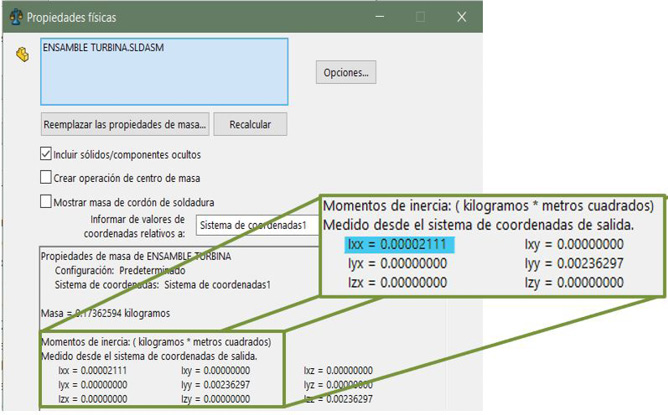Viewport: 668px width, 415px height.
Task: Click Reemplazar las propiedades de masa button
Action: 124,124
